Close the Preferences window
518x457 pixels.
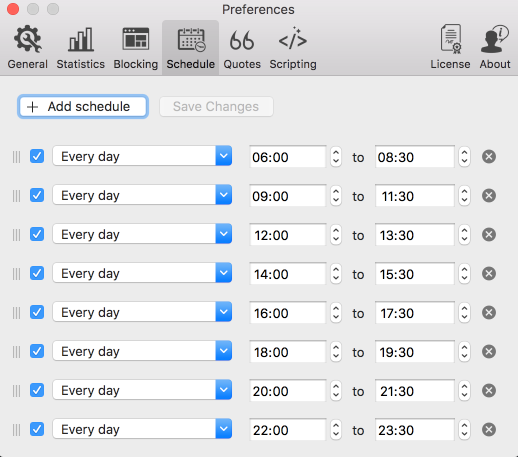coord(13,9)
